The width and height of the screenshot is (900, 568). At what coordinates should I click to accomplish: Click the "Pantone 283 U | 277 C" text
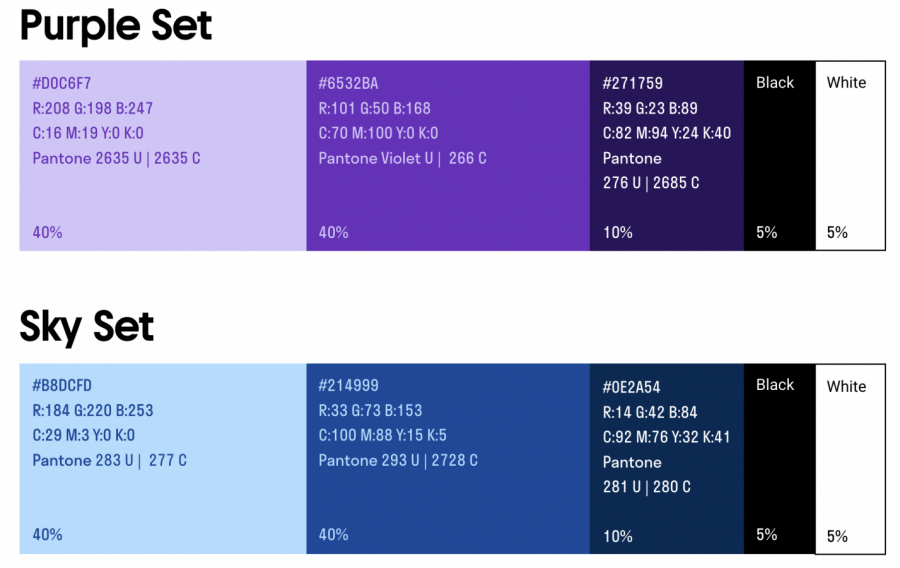pyautogui.click(x=109, y=460)
